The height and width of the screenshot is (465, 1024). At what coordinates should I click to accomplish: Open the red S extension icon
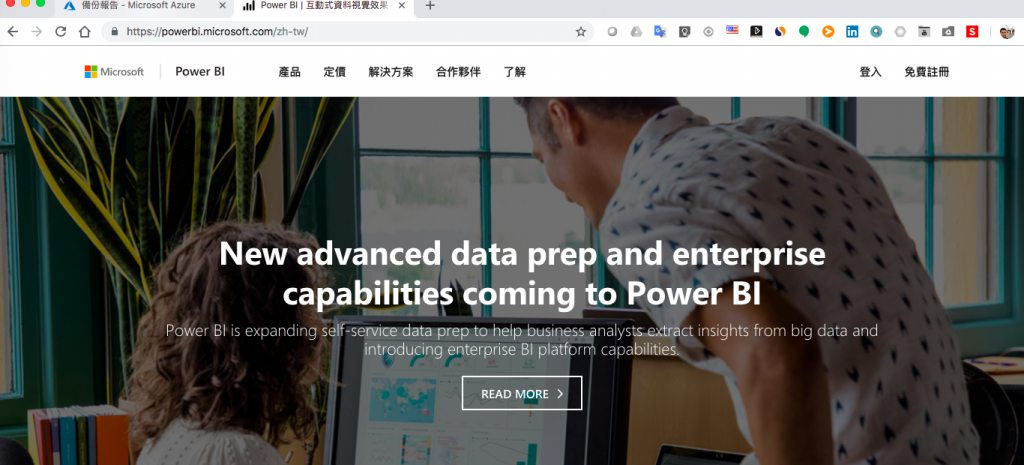972,31
